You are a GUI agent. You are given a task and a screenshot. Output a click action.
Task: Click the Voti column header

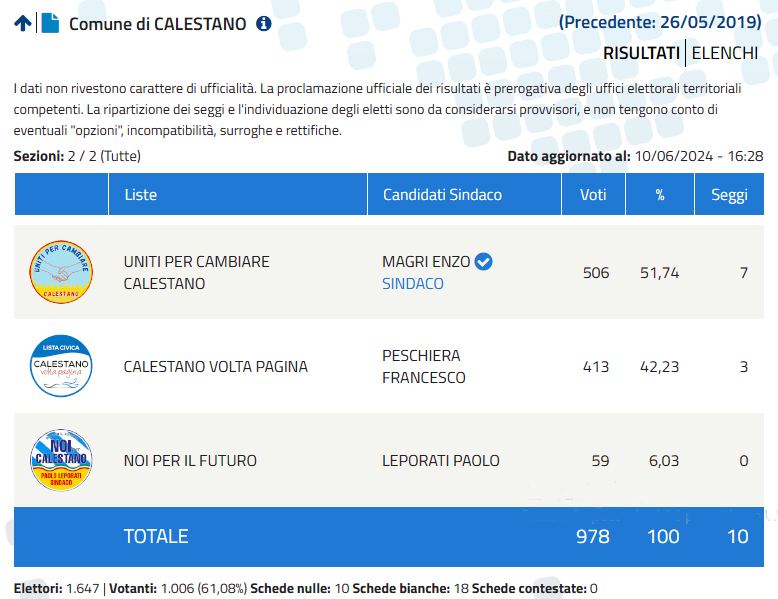(593, 195)
